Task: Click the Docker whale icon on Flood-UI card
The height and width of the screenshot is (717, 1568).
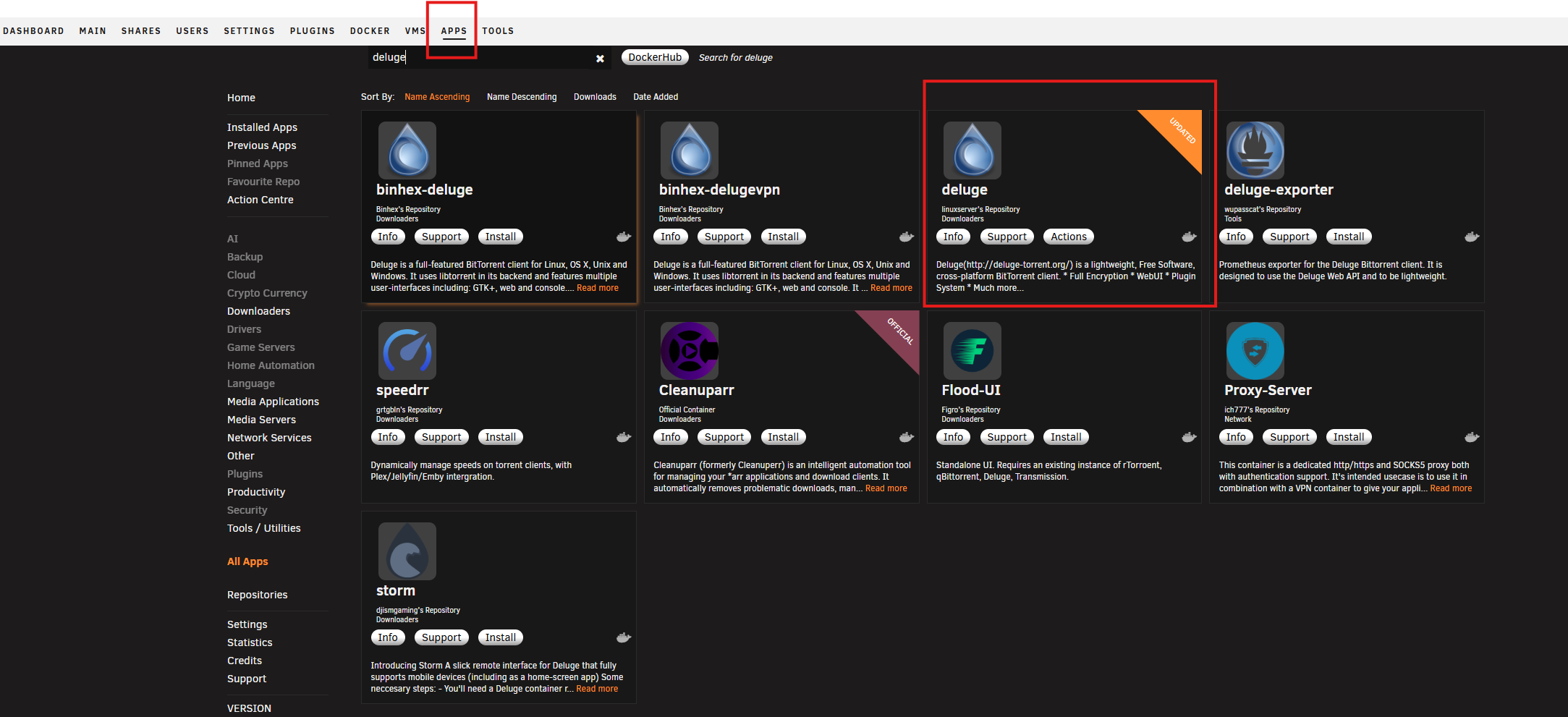Action: (x=1189, y=437)
